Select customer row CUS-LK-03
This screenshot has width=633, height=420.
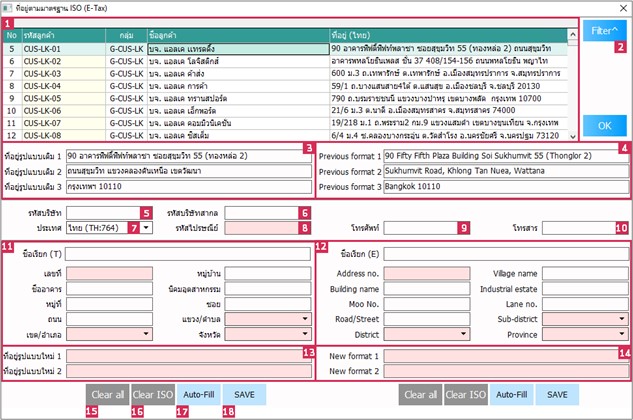point(285,74)
